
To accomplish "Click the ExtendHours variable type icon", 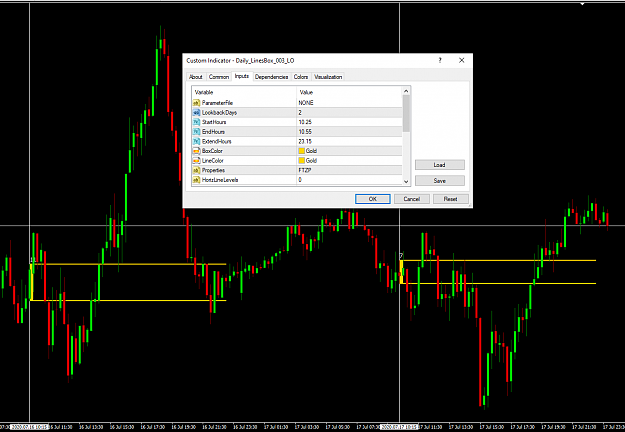I will point(196,141).
